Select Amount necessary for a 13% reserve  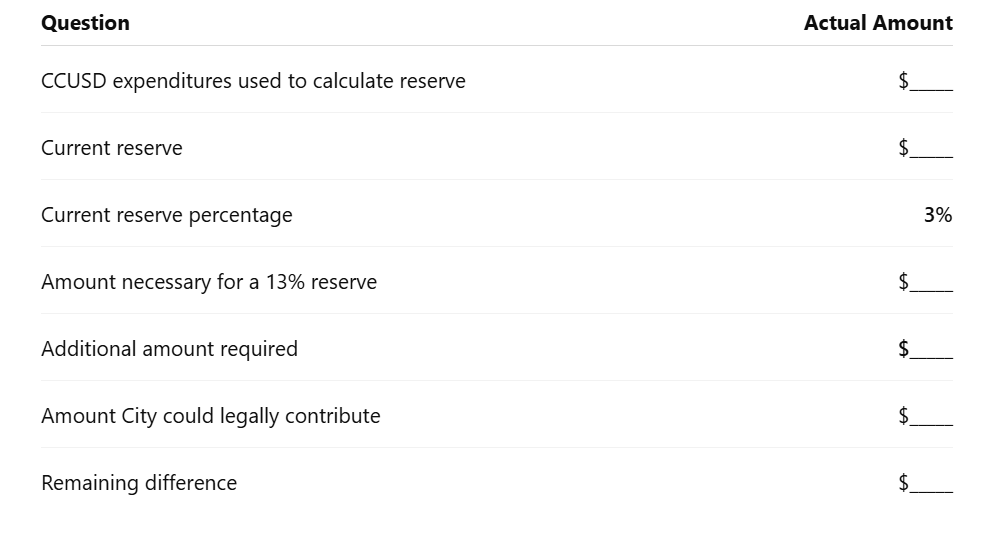(209, 282)
